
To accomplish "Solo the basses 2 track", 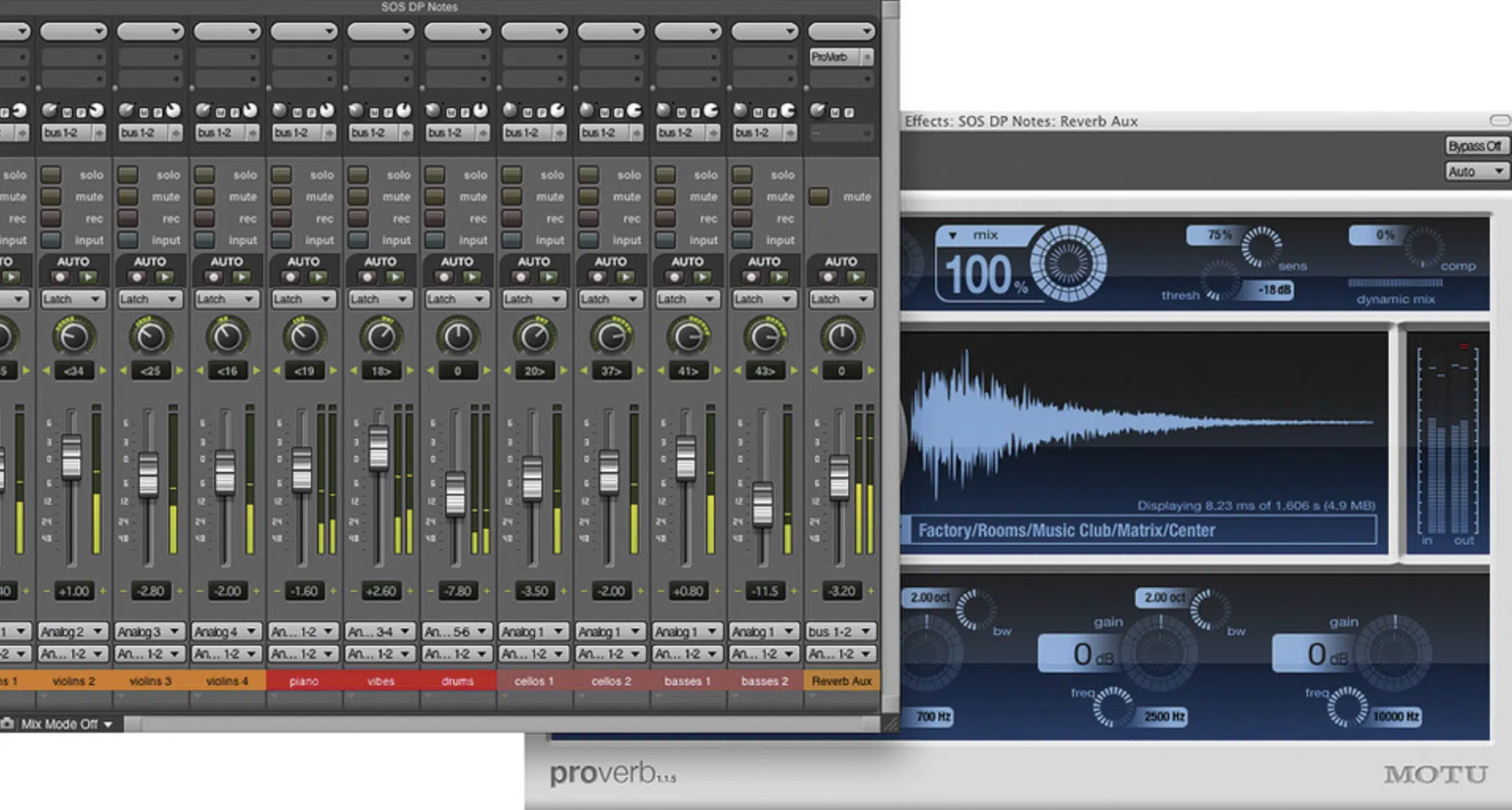I will coord(742,175).
